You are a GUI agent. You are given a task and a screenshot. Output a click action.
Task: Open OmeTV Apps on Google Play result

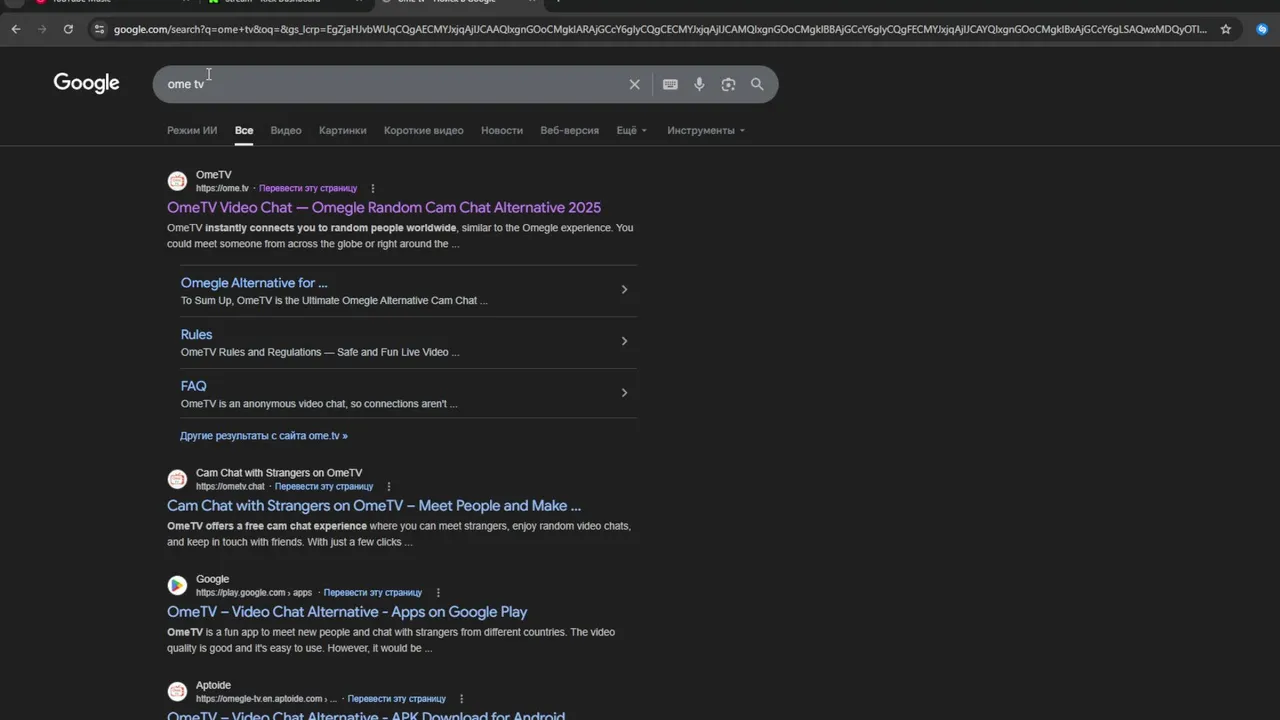tap(347, 612)
